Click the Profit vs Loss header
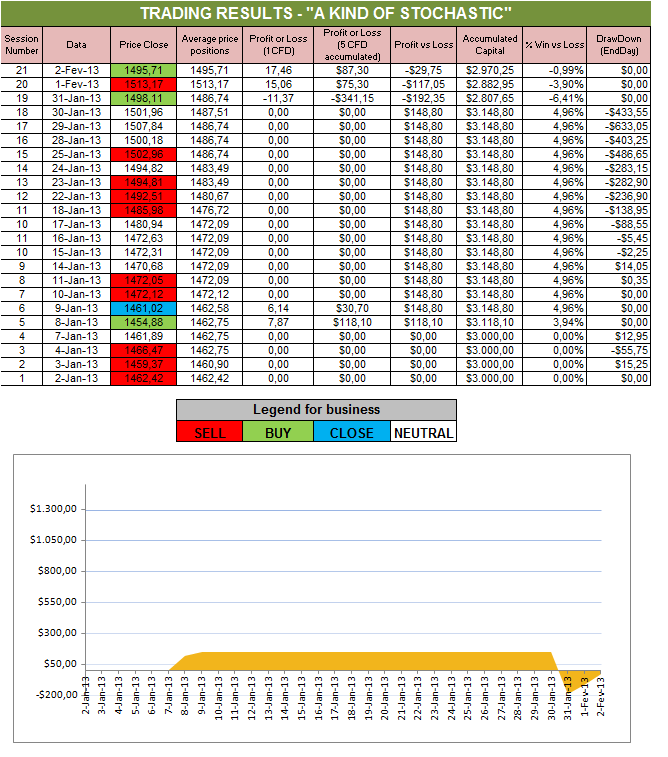The height and width of the screenshot is (757, 668). [x=423, y=45]
